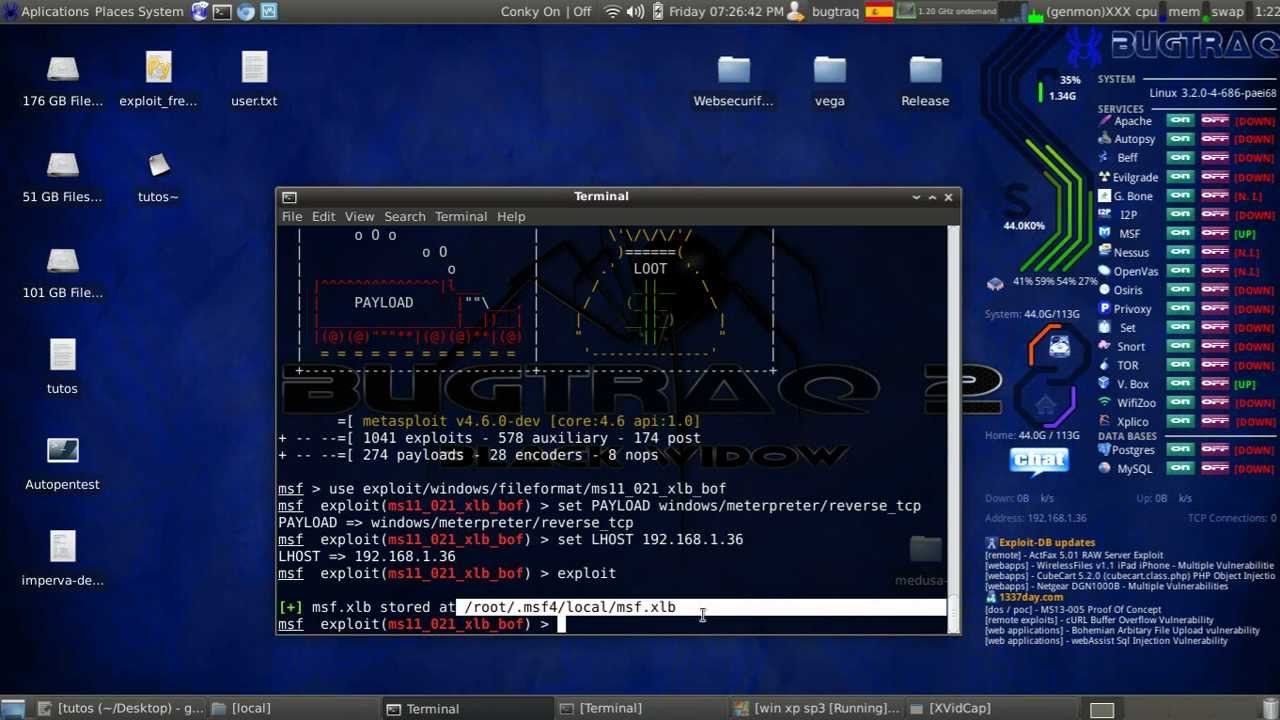Click the highlighted /root/.msf4/local/msf.xlb path
The image size is (1280, 720).
point(570,607)
